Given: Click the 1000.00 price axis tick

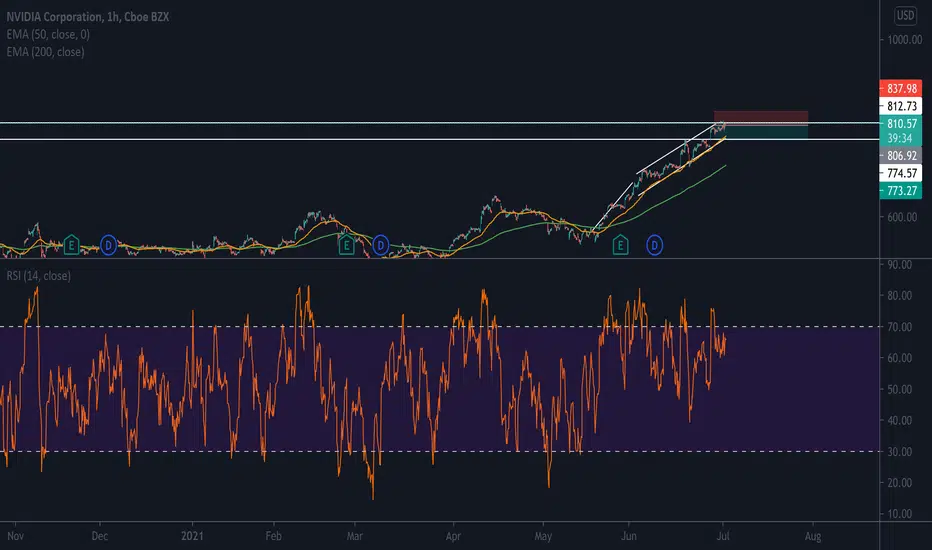Looking at the screenshot, I should tap(905, 40).
